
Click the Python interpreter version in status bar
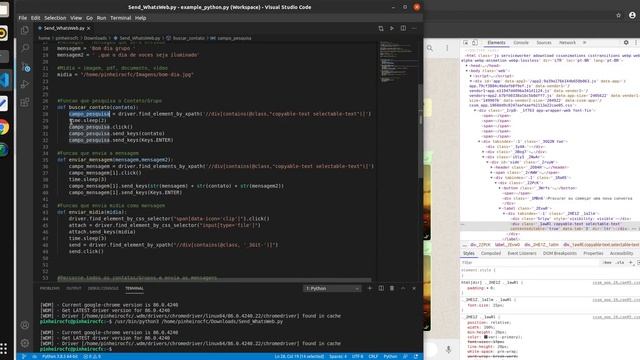[60, 356]
